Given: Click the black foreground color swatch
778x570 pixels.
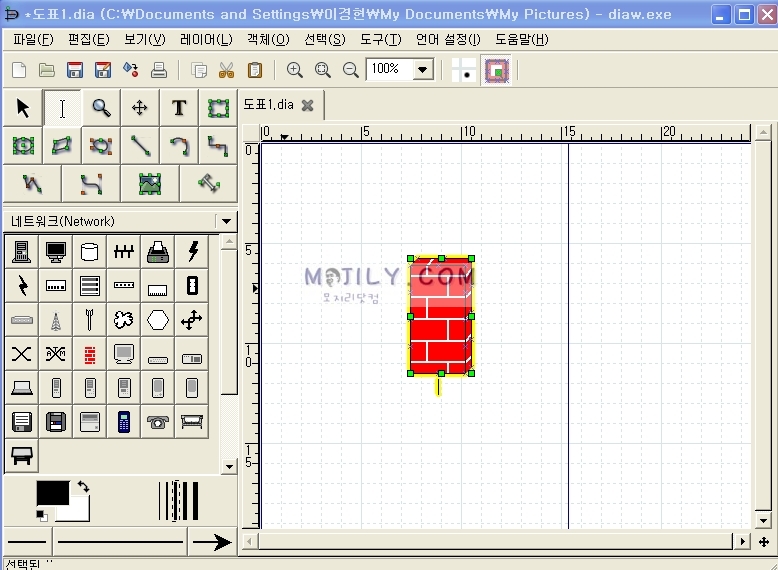Looking at the screenshot, I should click(52, 493).
